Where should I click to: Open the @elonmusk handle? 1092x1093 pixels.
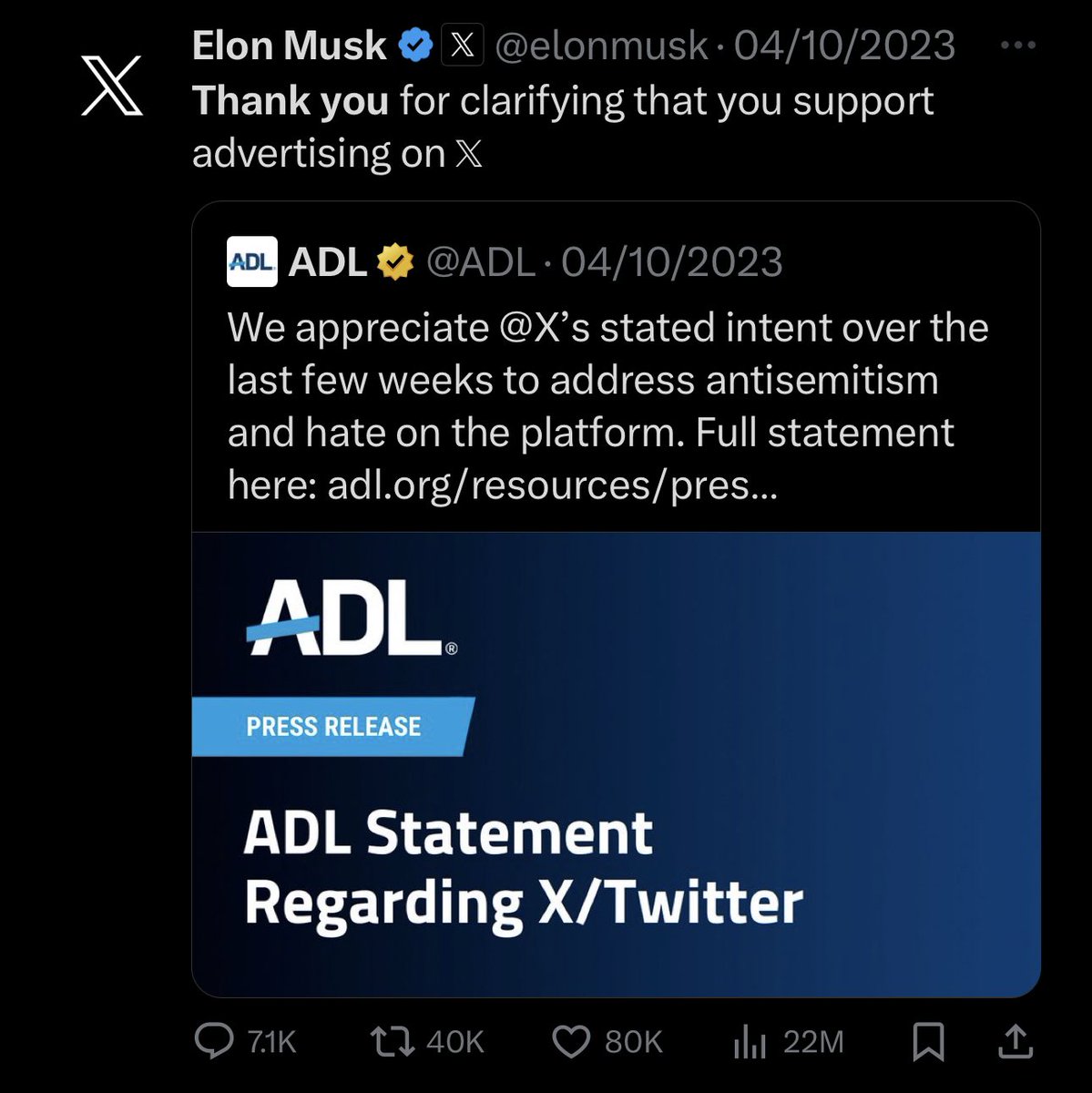click(x=601, y=46)
